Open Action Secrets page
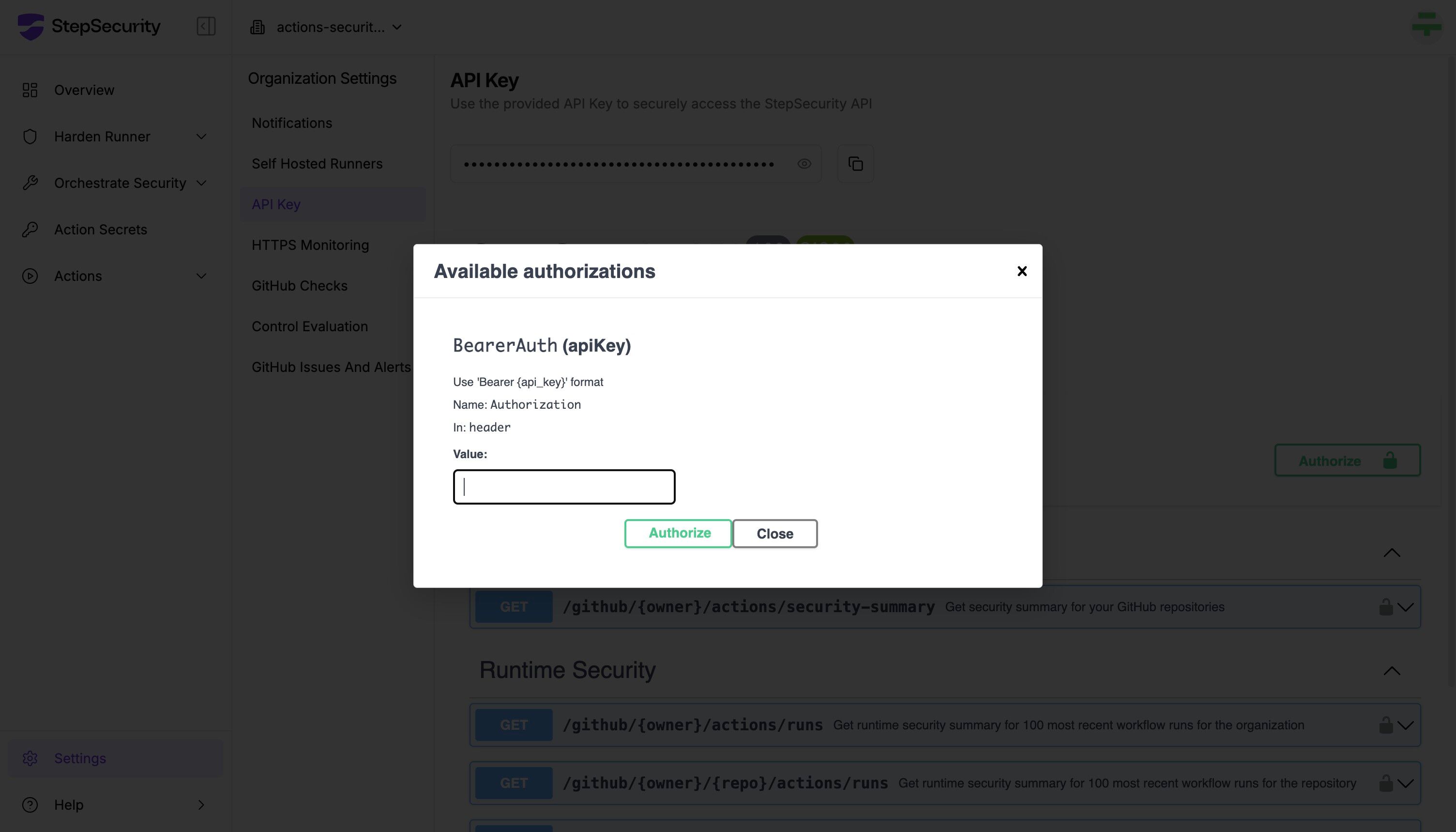 point(101,229)
